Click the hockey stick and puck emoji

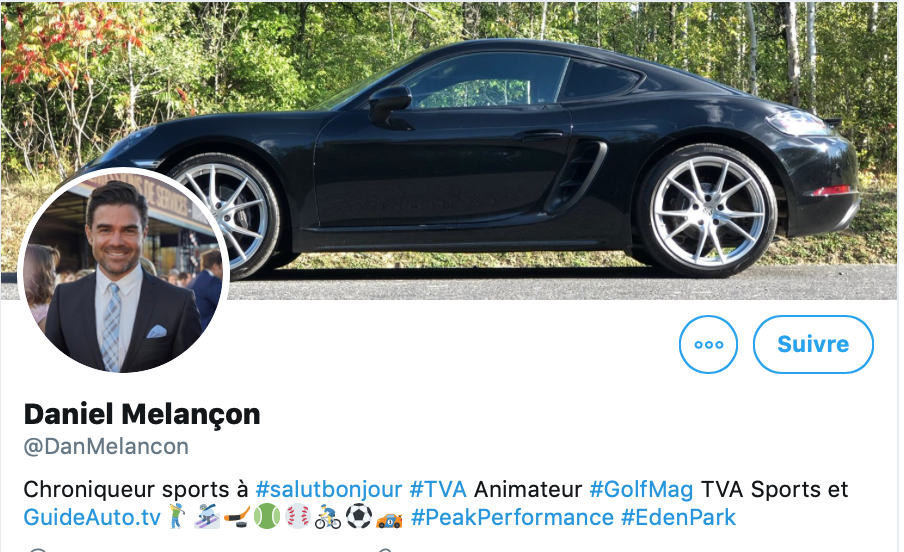(x=236, y=516)
